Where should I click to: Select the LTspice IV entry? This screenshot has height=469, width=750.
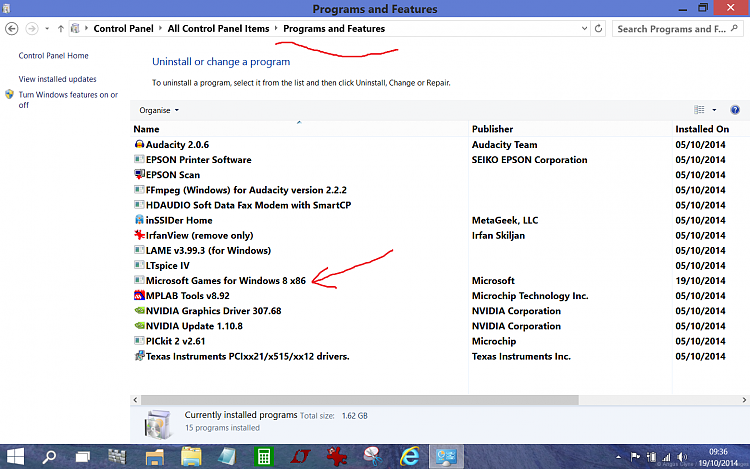point(167,265)
